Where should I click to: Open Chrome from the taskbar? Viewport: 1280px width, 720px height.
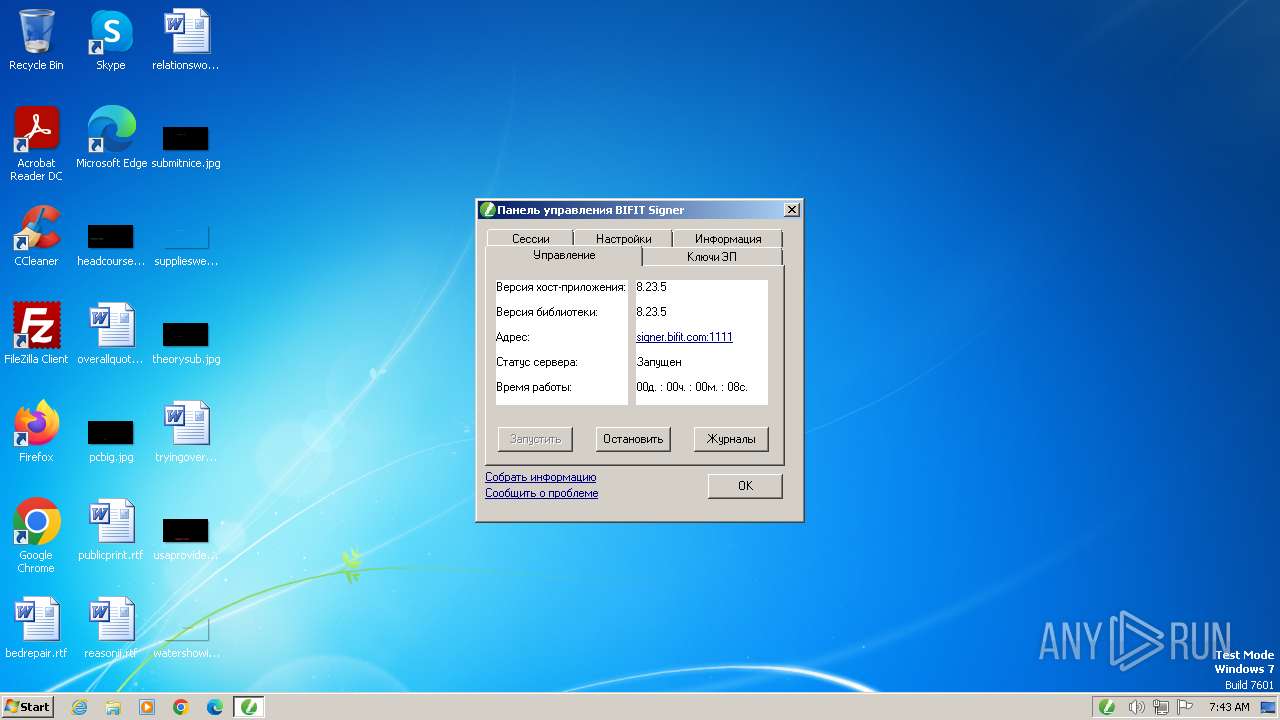pyautogui.click(x=181, y=707)
